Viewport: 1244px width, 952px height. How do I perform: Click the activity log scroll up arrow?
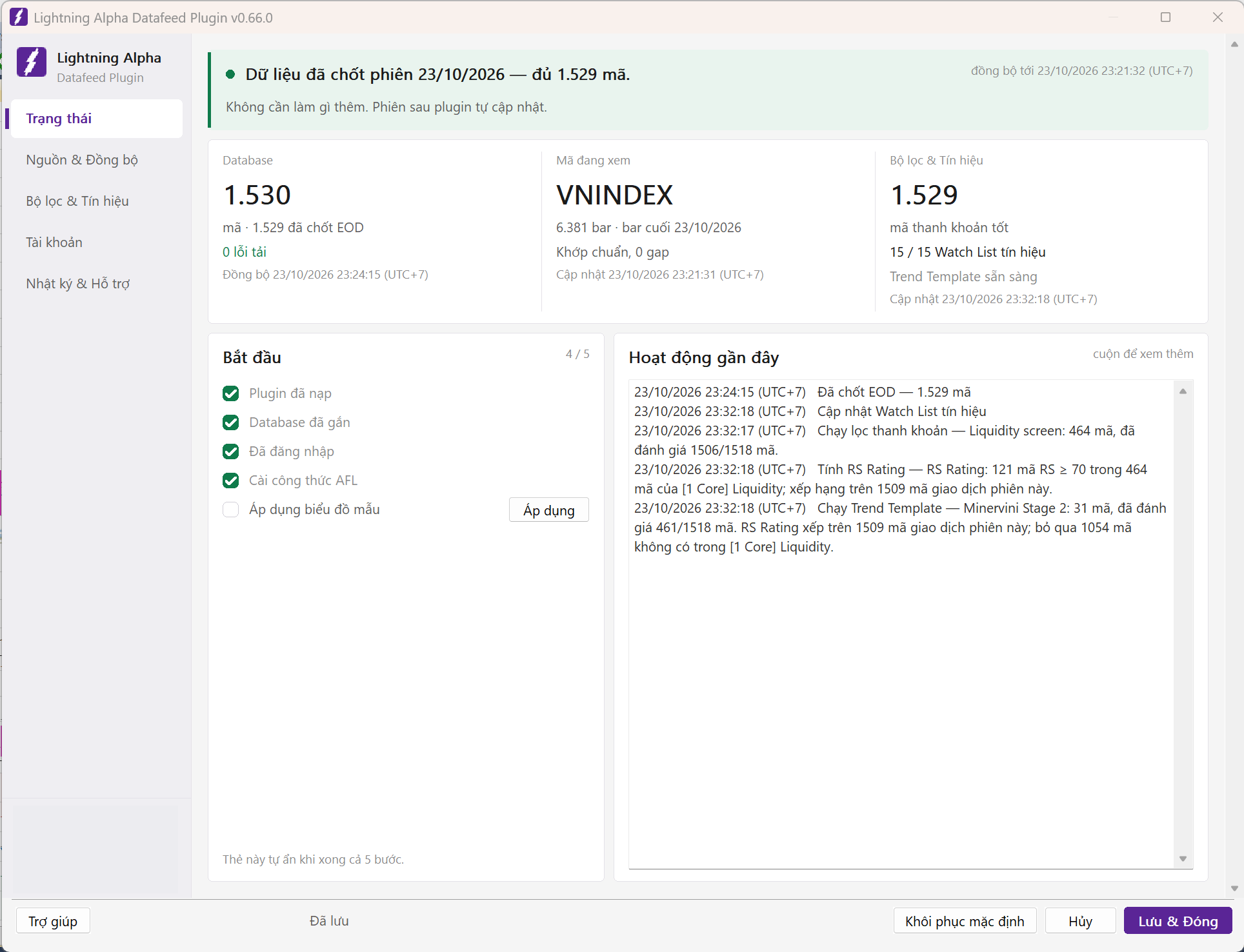[1183, 392]
